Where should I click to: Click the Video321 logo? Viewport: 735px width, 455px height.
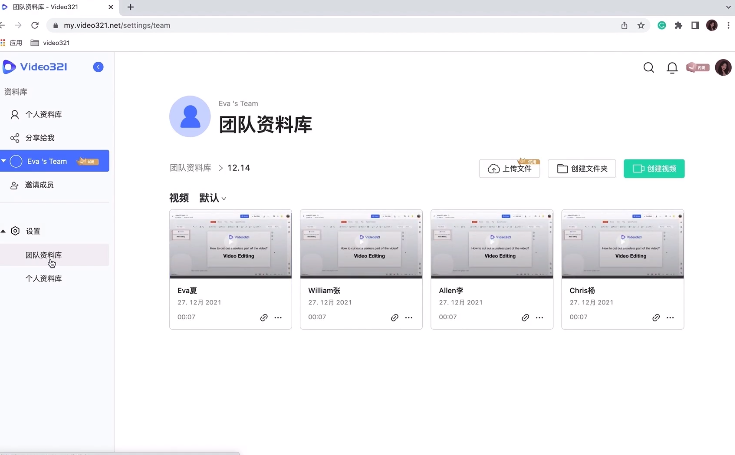click(35, 67)
